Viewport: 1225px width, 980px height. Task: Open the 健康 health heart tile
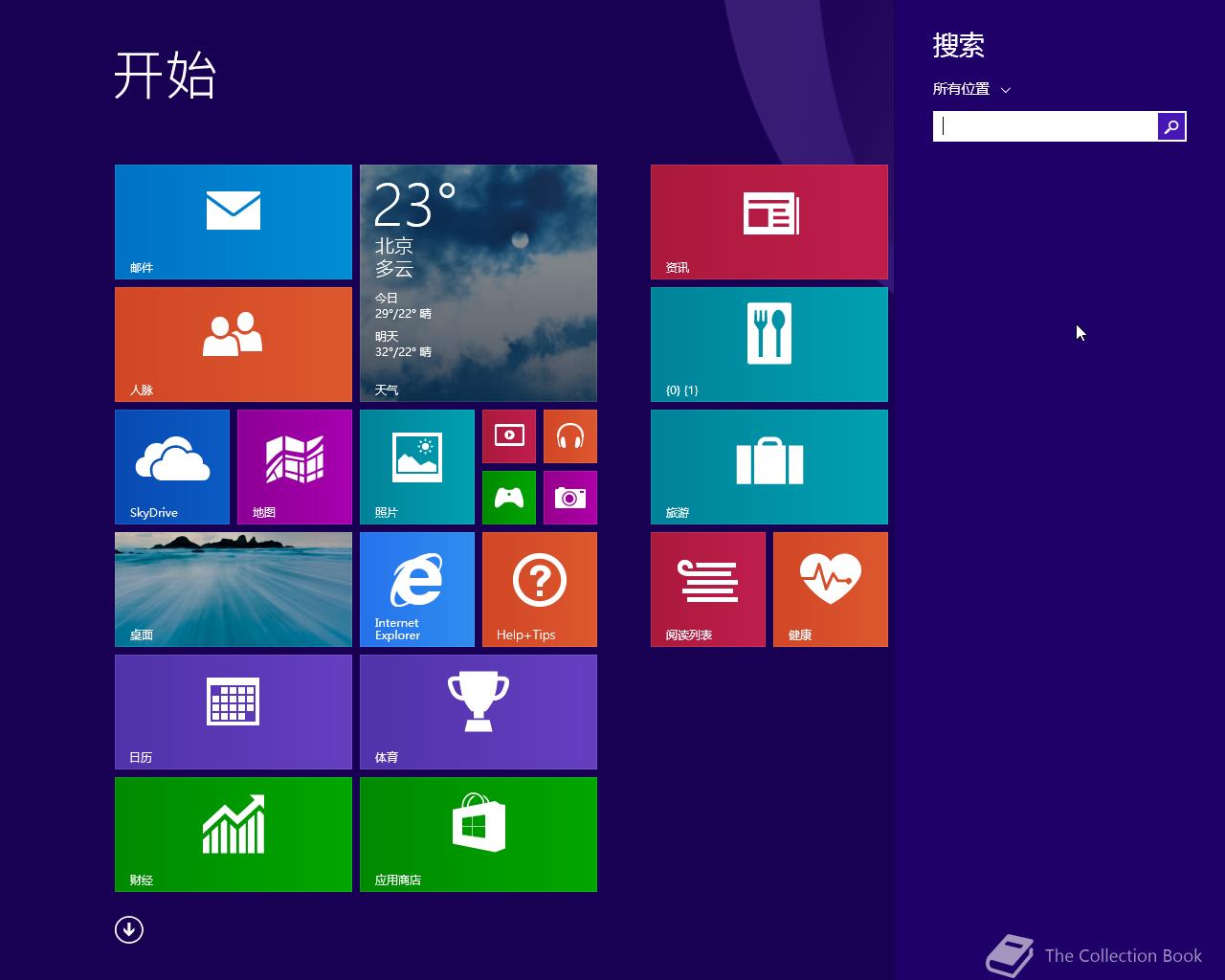(831, 590)
